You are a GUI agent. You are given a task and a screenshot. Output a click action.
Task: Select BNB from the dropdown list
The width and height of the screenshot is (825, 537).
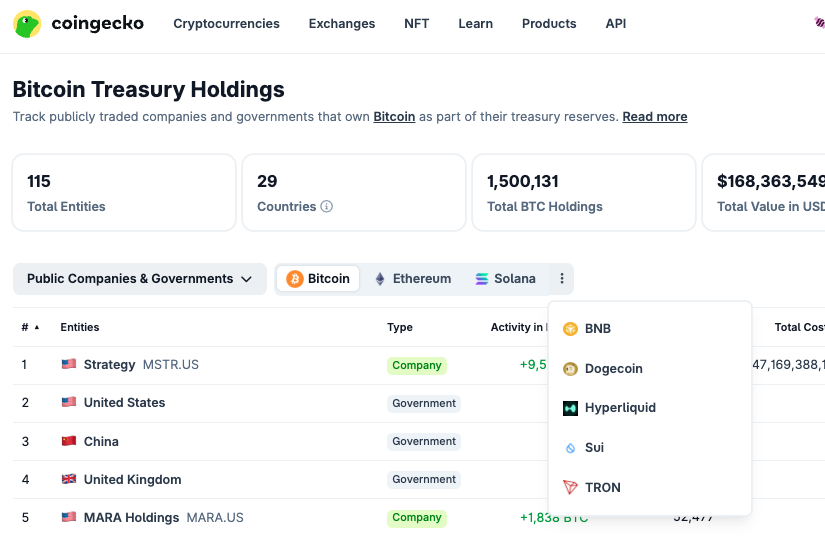pos(650,329)
